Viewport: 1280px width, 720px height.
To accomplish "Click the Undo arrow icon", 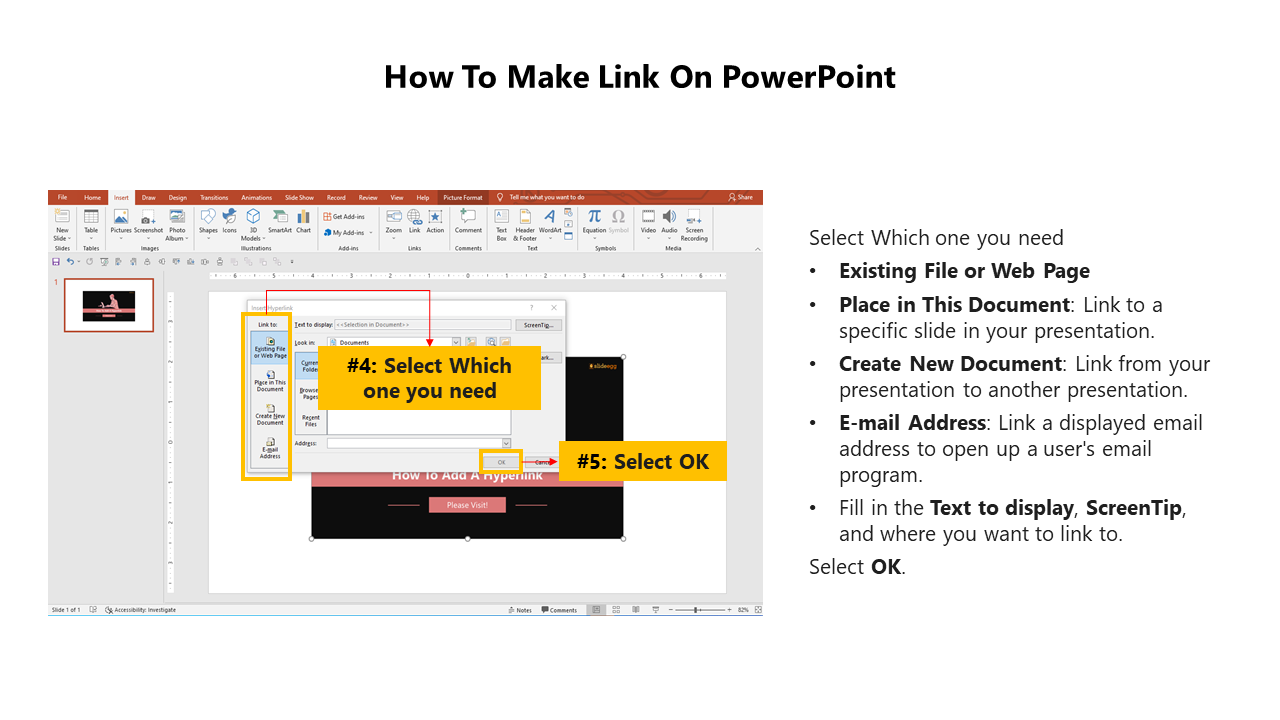I will point(70,262).
